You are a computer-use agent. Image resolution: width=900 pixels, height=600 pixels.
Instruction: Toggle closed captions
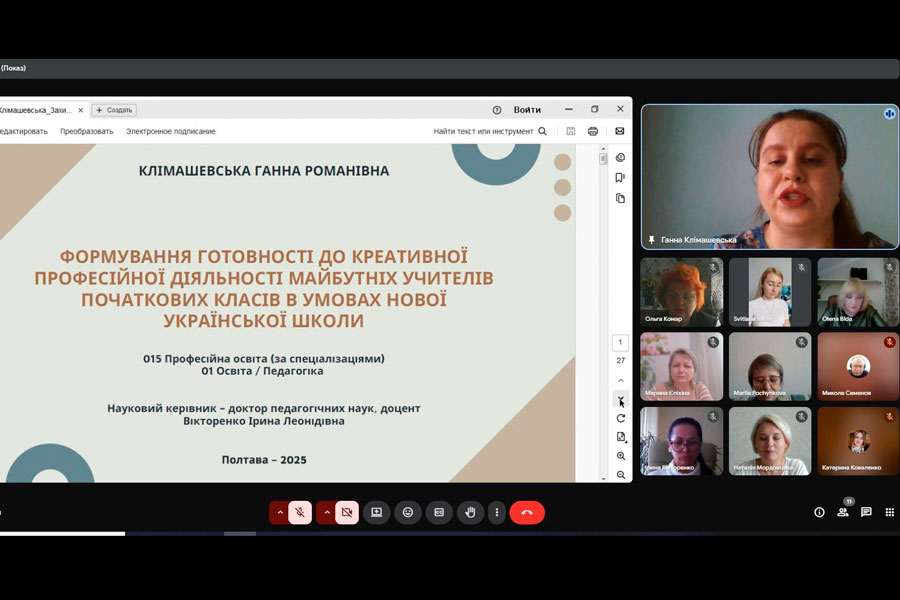439,512
